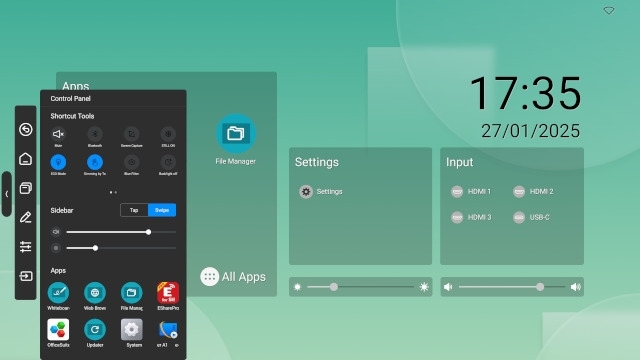Click the loud volume speaker icon

576,287
